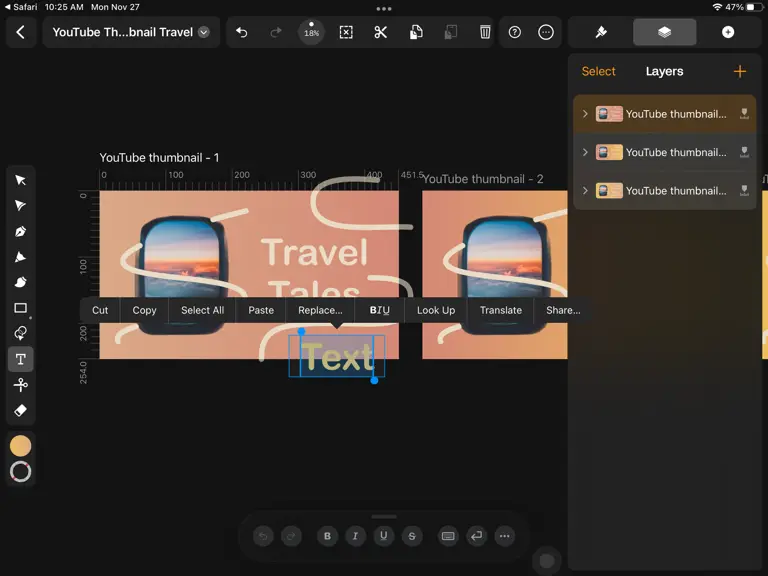Screen dimensions: 768x576
Task: Choose Look Up in the context menu
Action: [435, 310]
